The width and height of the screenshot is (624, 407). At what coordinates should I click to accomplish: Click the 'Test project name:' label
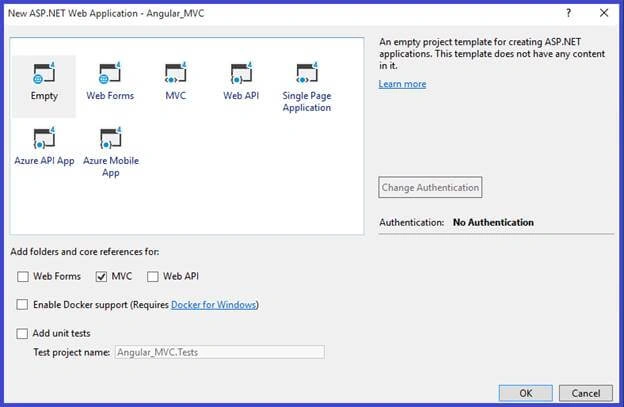[72, 352]
